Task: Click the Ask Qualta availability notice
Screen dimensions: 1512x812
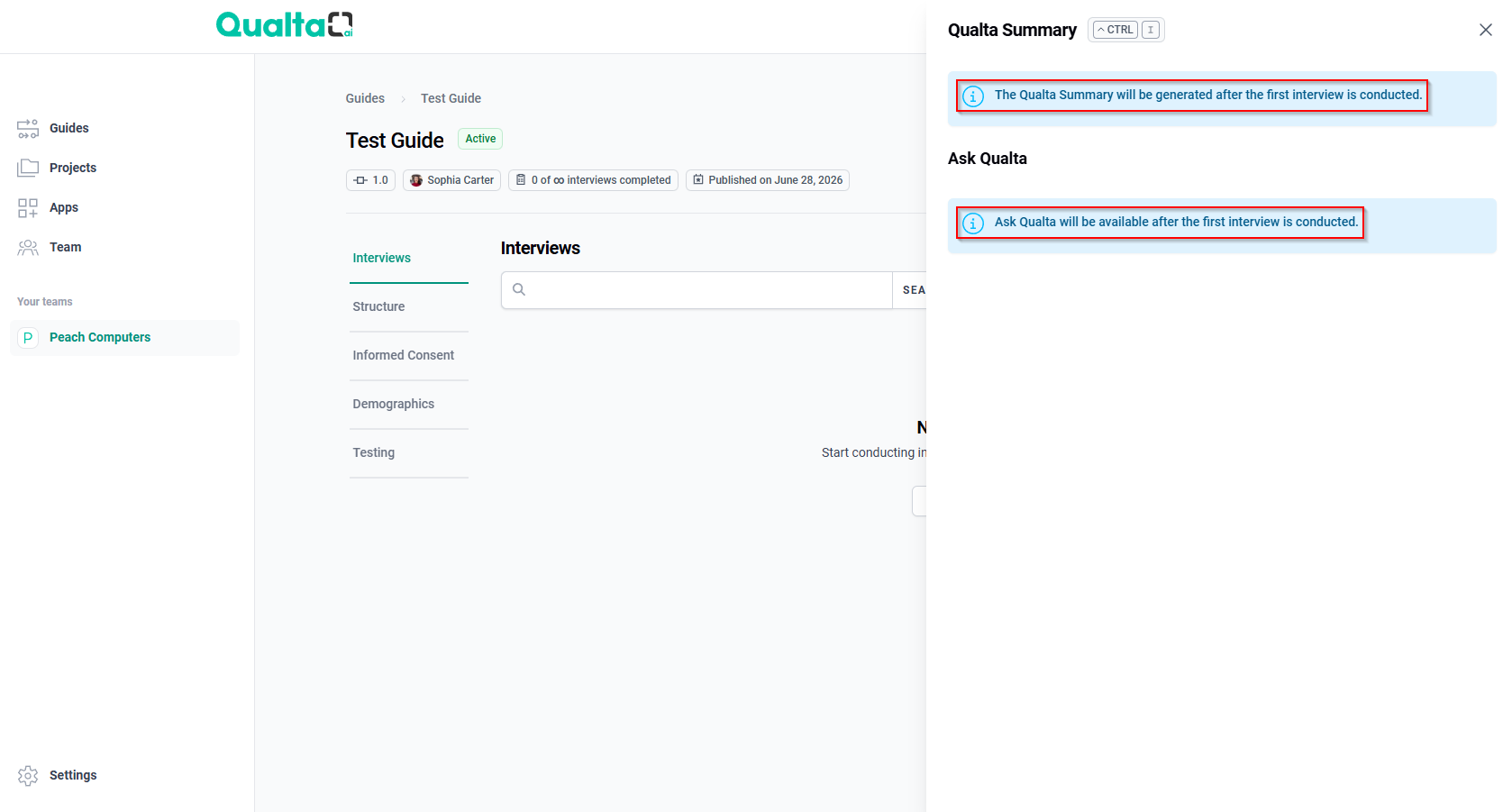Action: pos(1176,222)
